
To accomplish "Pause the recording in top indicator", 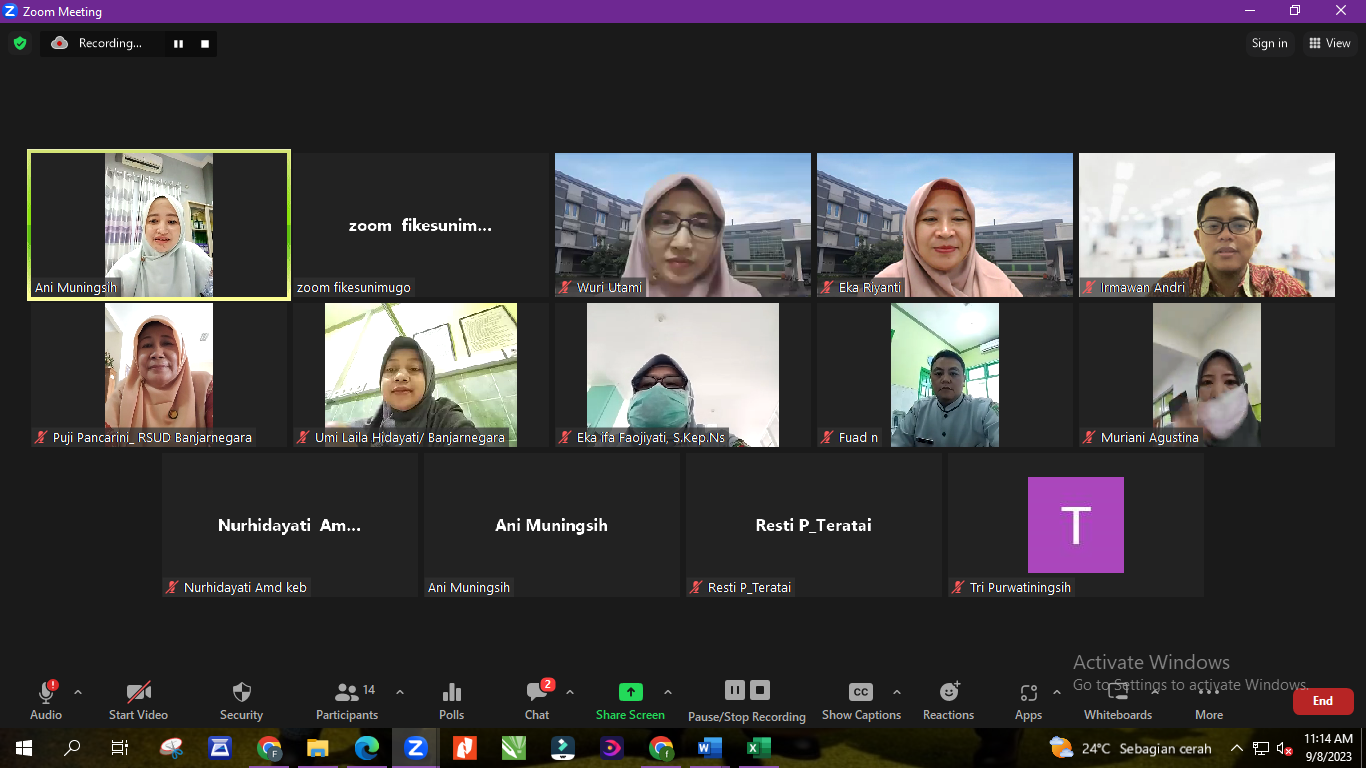I will tap(179, 44).
